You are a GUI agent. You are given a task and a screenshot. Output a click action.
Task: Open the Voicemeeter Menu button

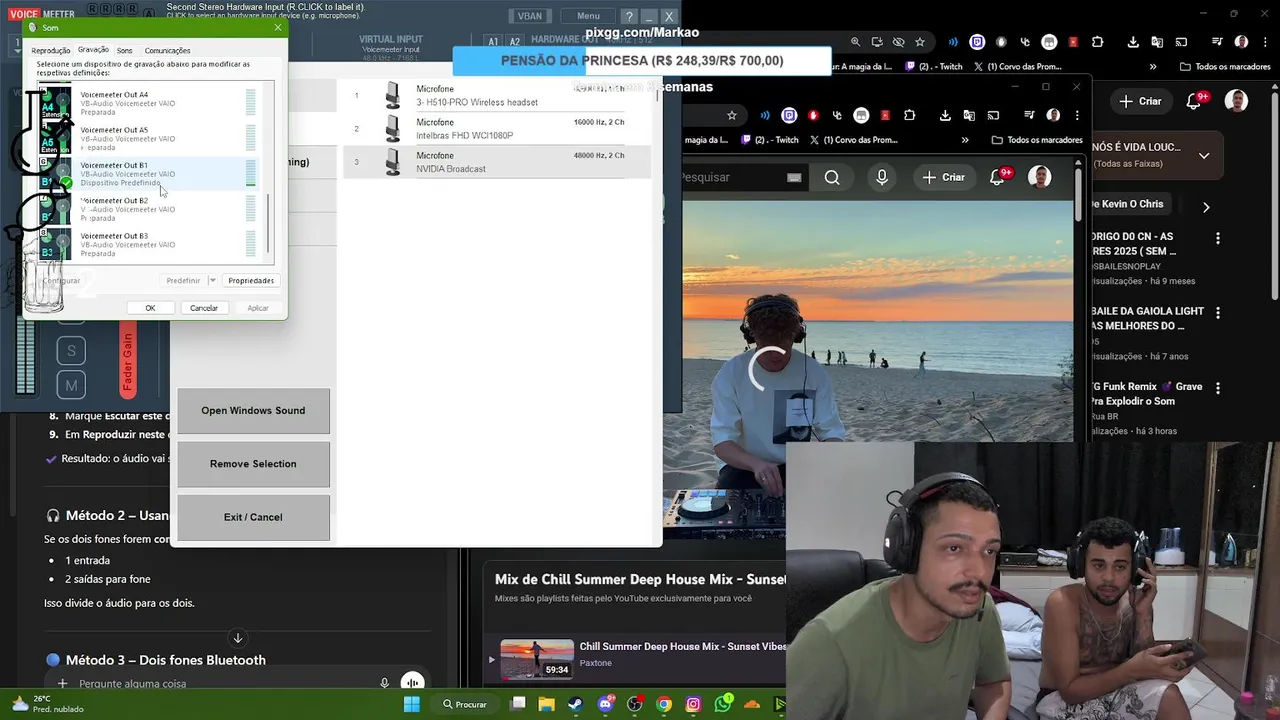[x=588, y=16]
